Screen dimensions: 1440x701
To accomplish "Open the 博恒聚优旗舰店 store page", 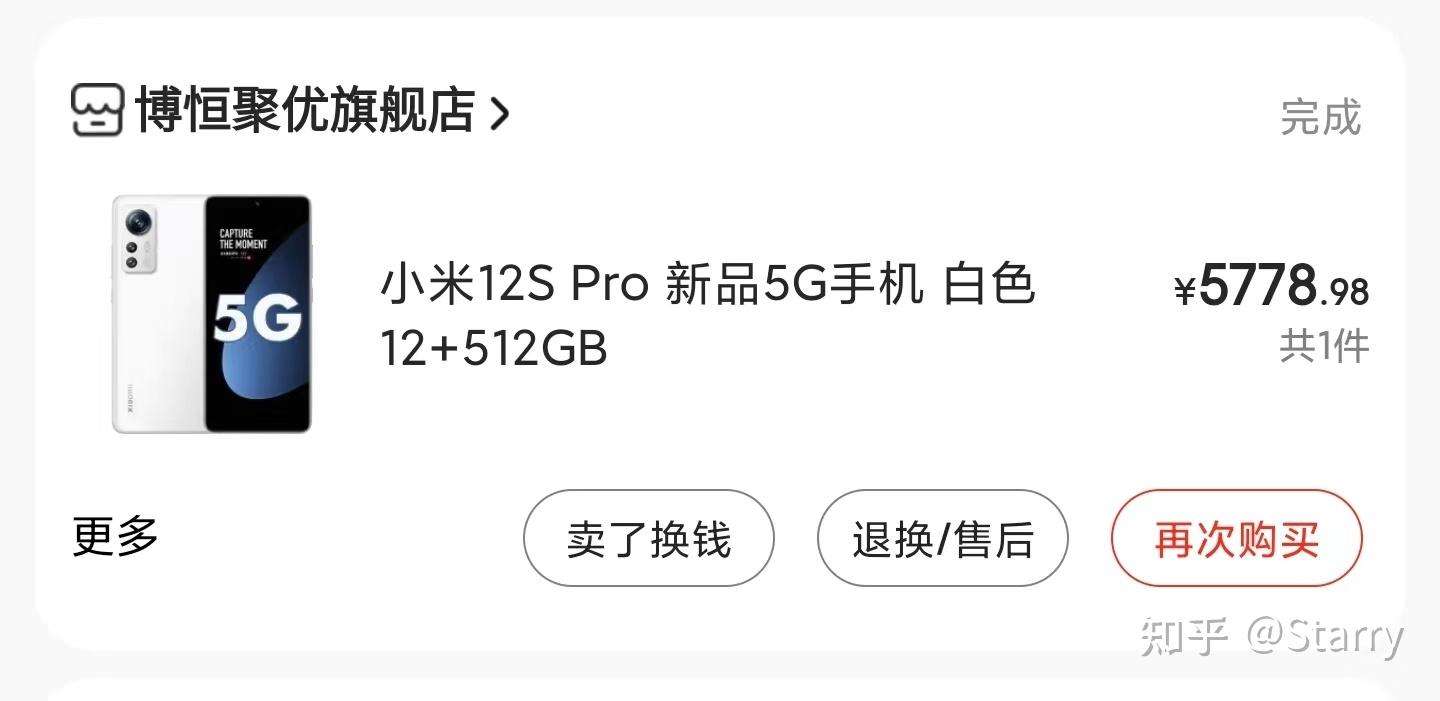I will [x=305, y=110].
